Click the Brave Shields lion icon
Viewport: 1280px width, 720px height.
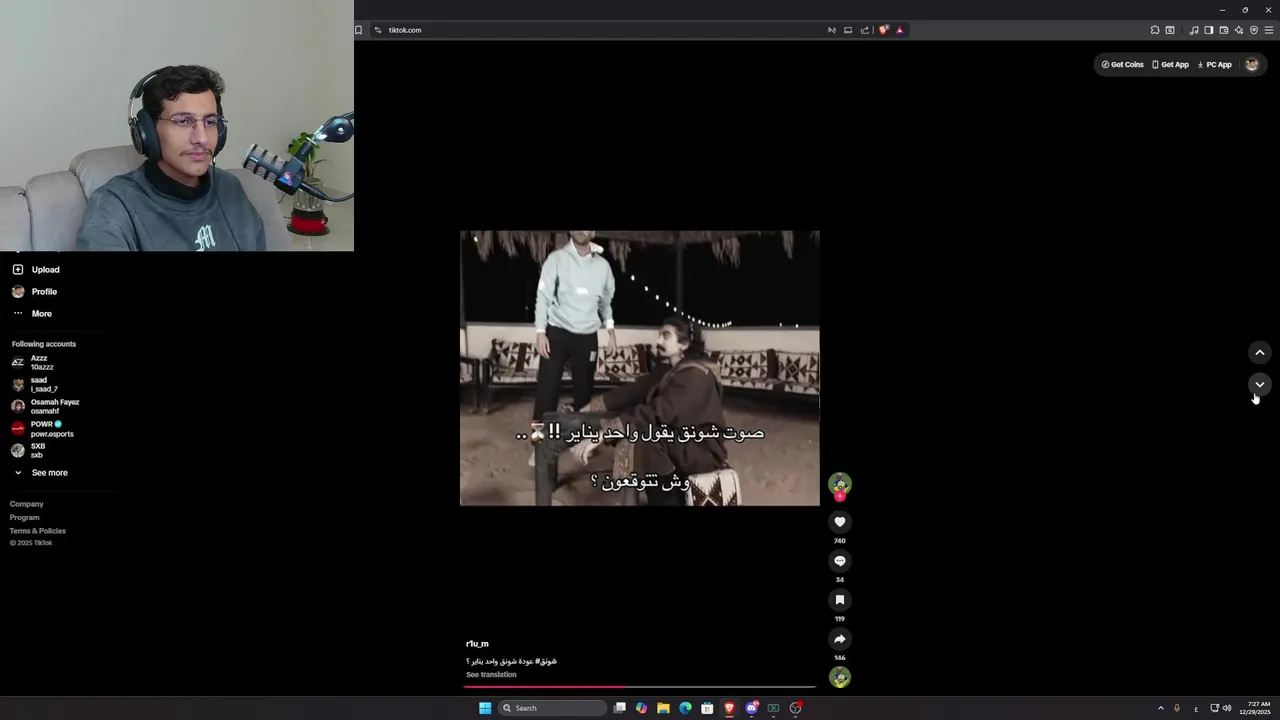(883, 30)
